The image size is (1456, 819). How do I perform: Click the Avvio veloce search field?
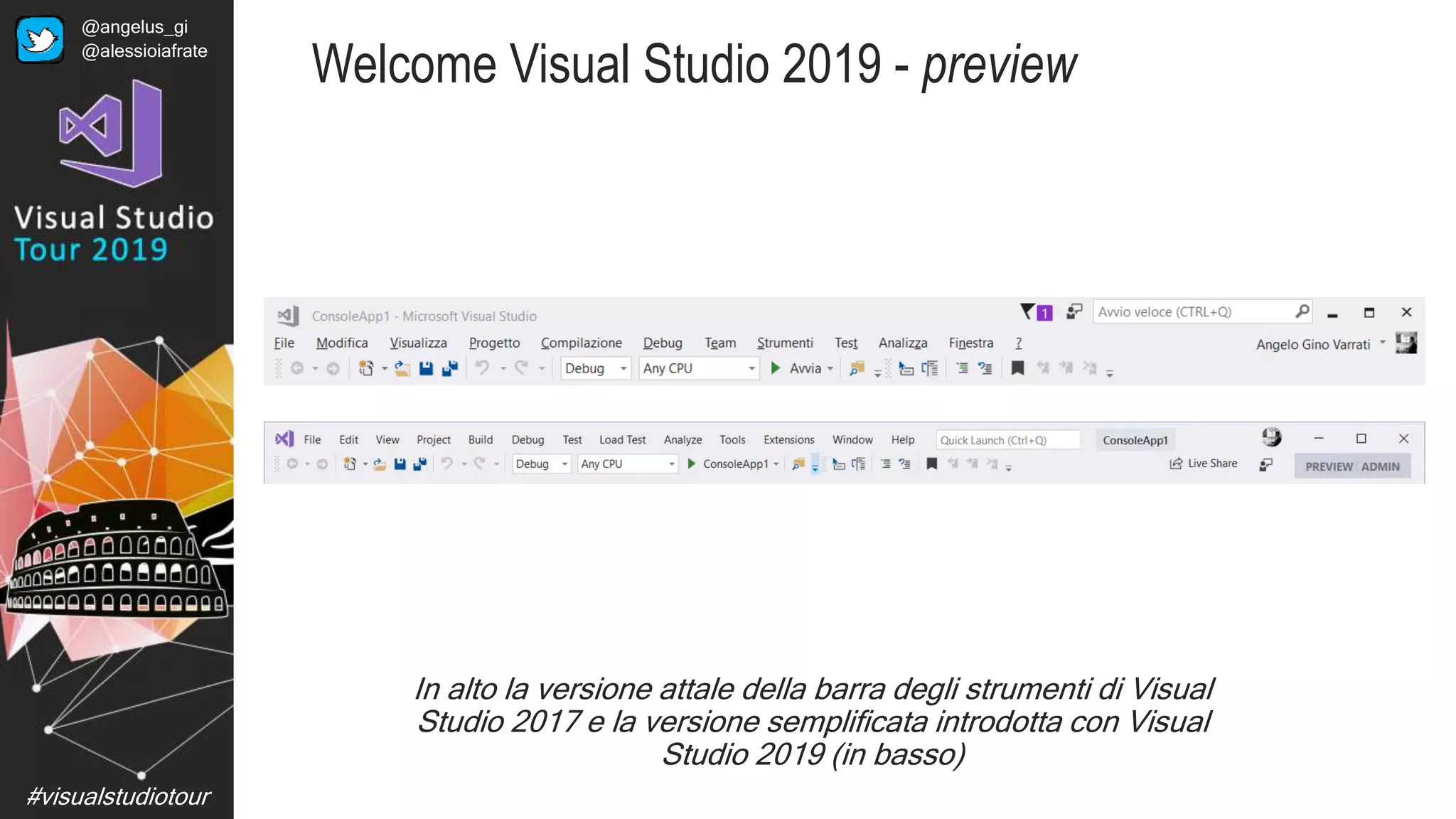(1201, 311)
